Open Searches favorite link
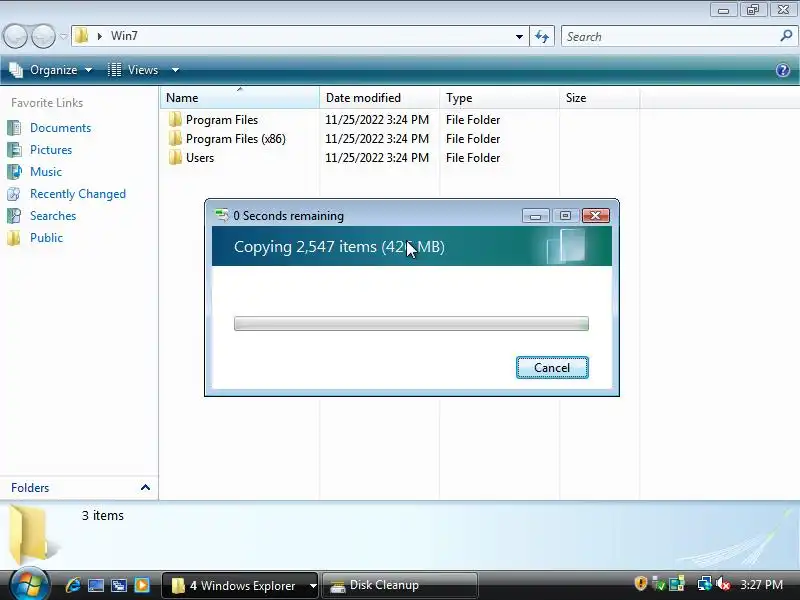 point(53,216)
